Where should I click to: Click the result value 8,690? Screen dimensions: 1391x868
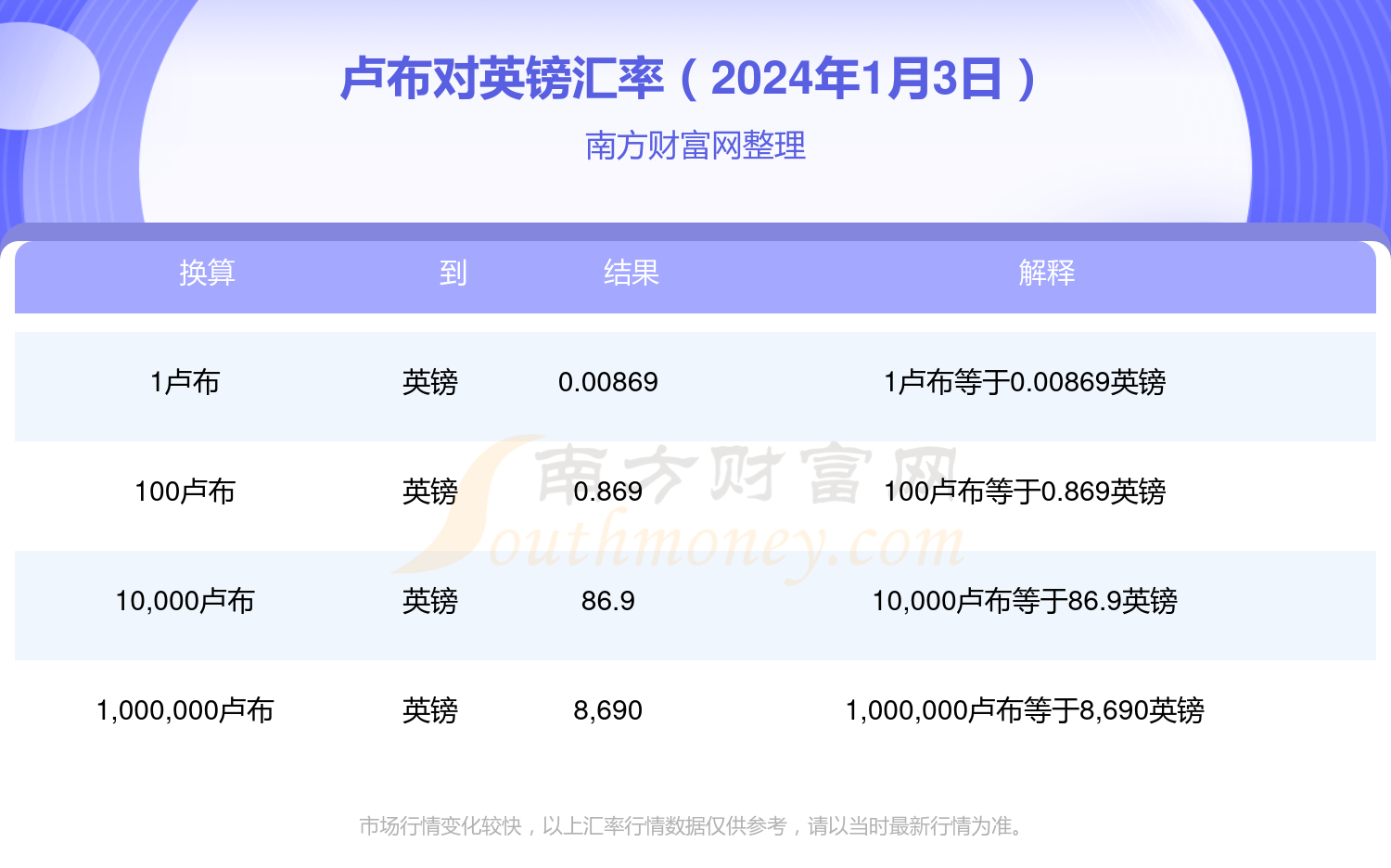[x=608, y=710]
